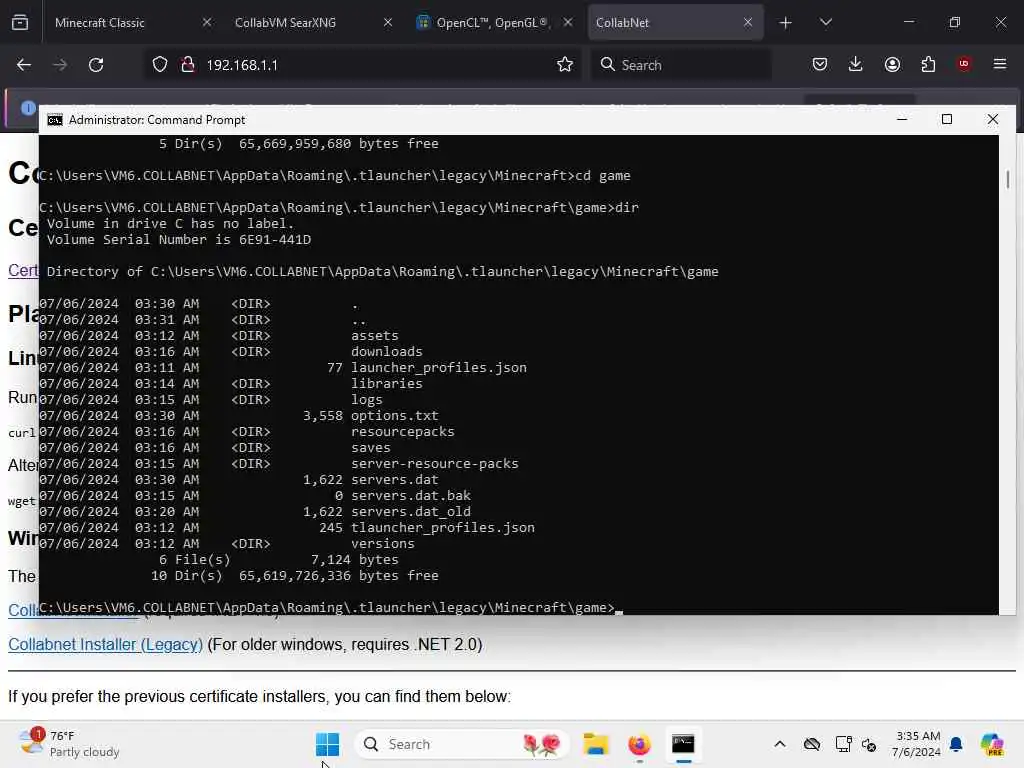Open the cloud sync tray icon
1024x768 pixels.
point(812,744)
